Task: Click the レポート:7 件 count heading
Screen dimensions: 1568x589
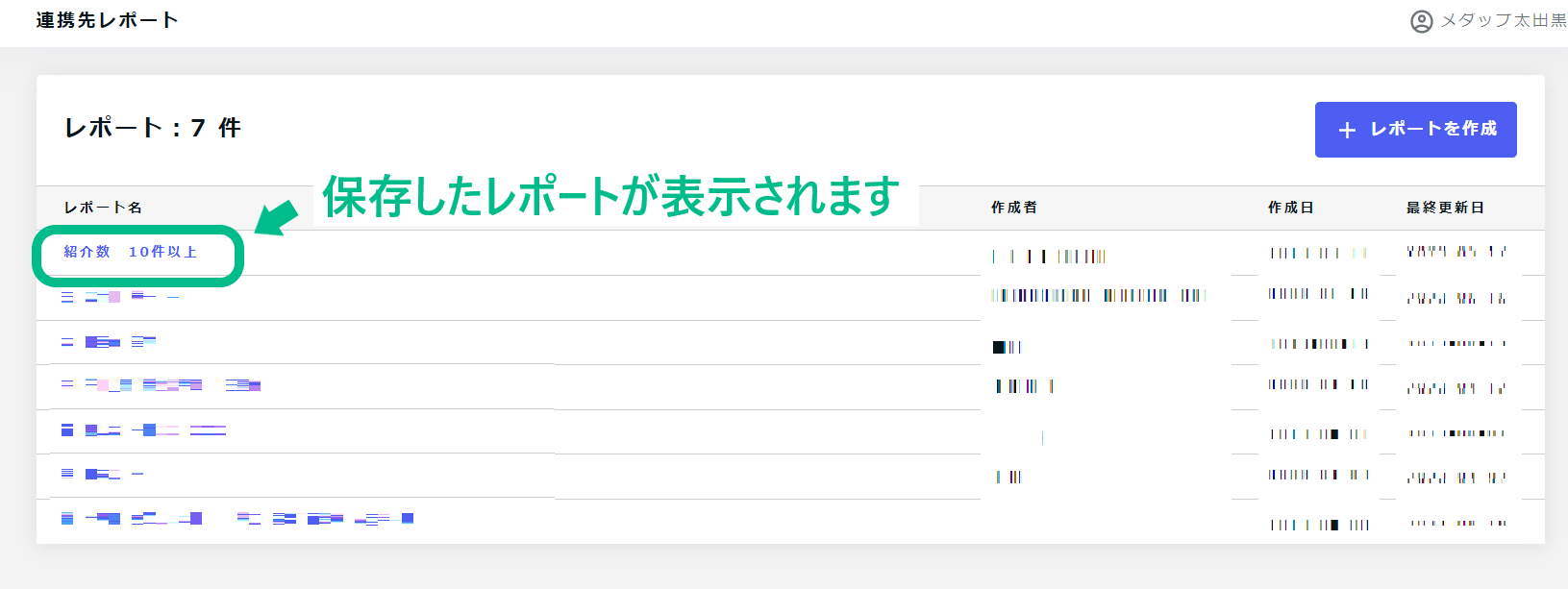Action: 152,128
